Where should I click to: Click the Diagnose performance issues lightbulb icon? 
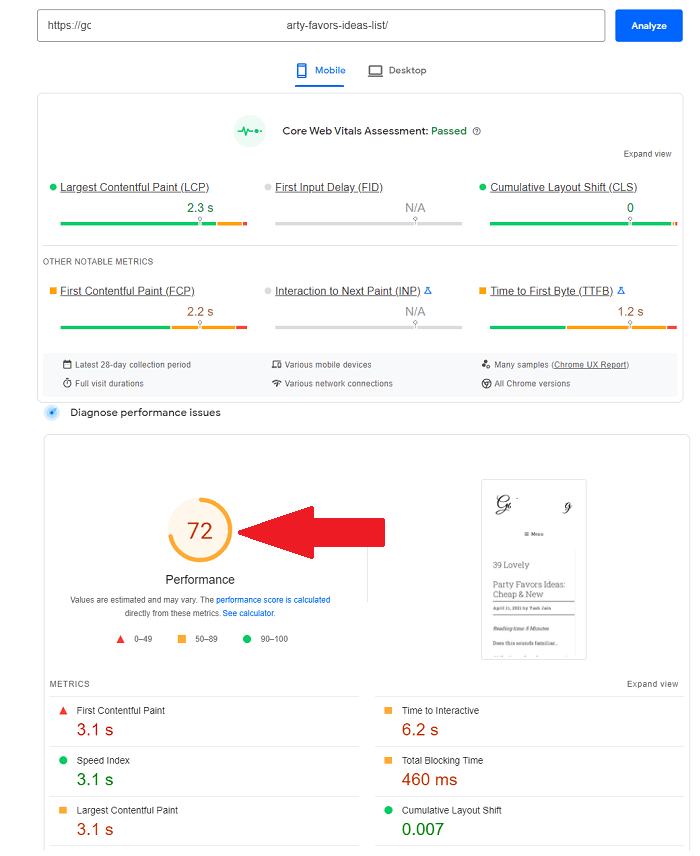(x=52, y=412)
